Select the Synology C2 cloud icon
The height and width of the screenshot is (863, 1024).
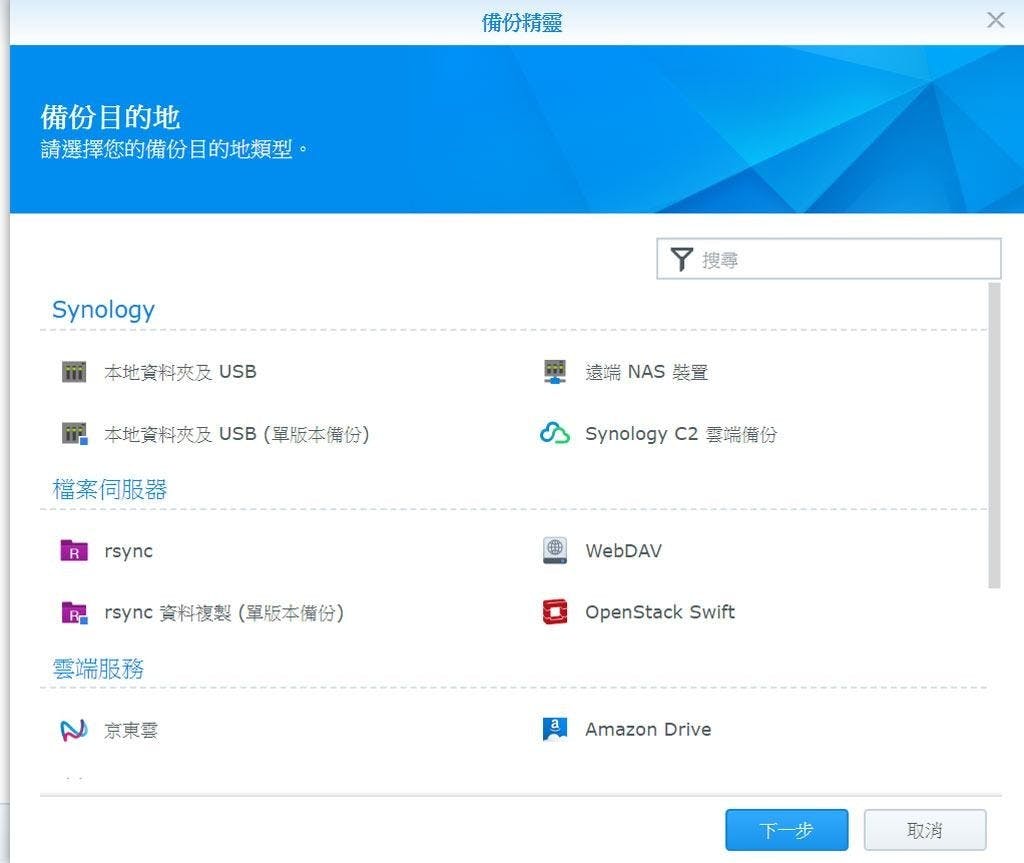(x=555, y=433)
